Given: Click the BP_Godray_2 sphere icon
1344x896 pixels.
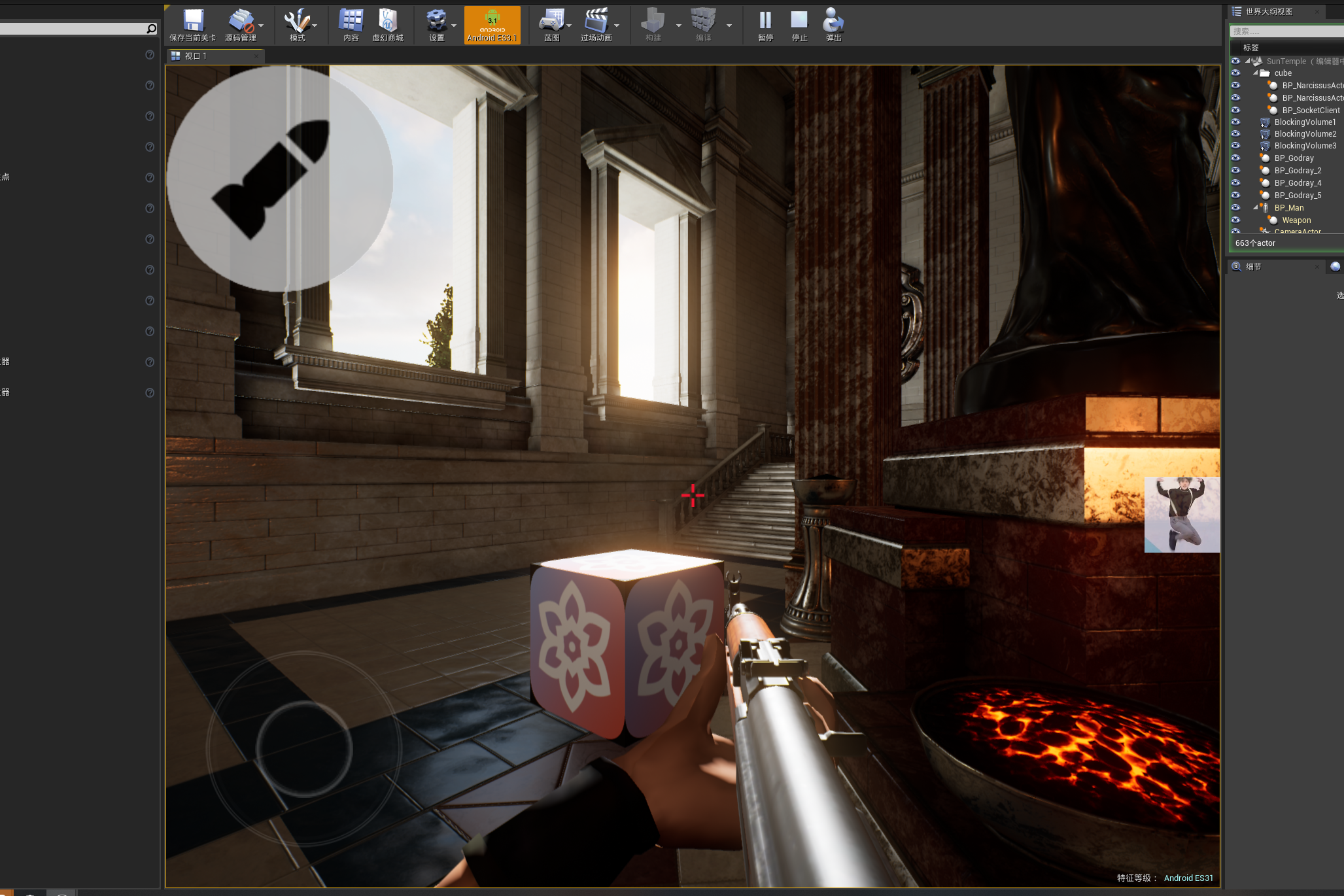Looking at the screenshot, I should pyautogui.click(x=1265, y=171).
